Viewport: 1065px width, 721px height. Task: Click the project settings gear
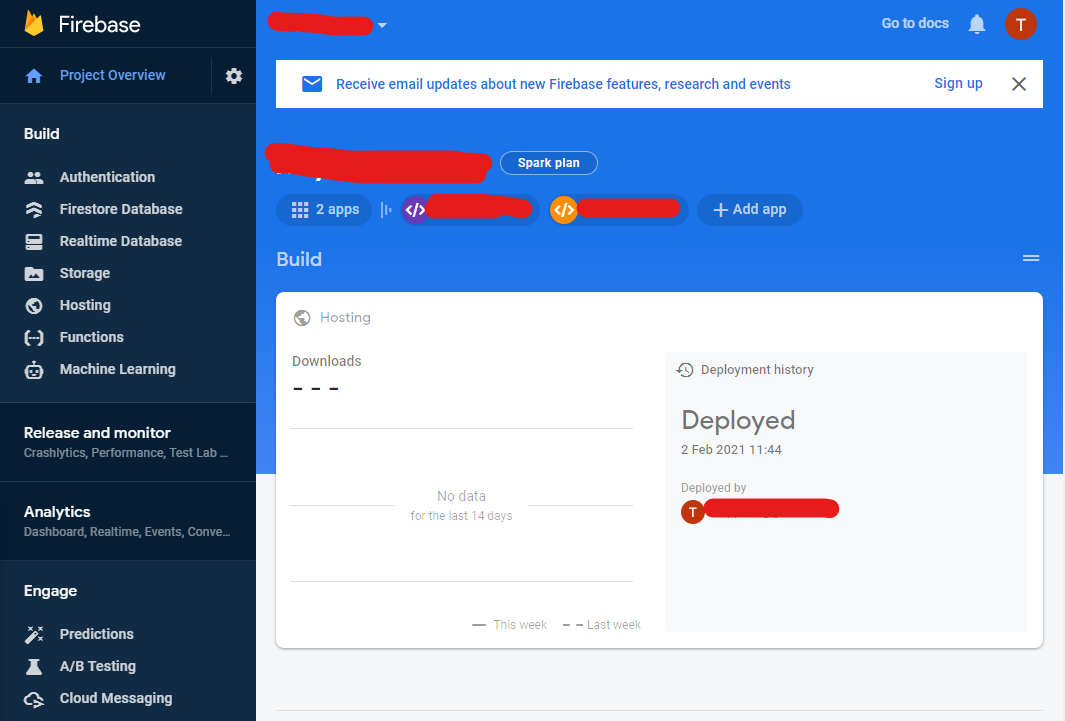point(233,75)
